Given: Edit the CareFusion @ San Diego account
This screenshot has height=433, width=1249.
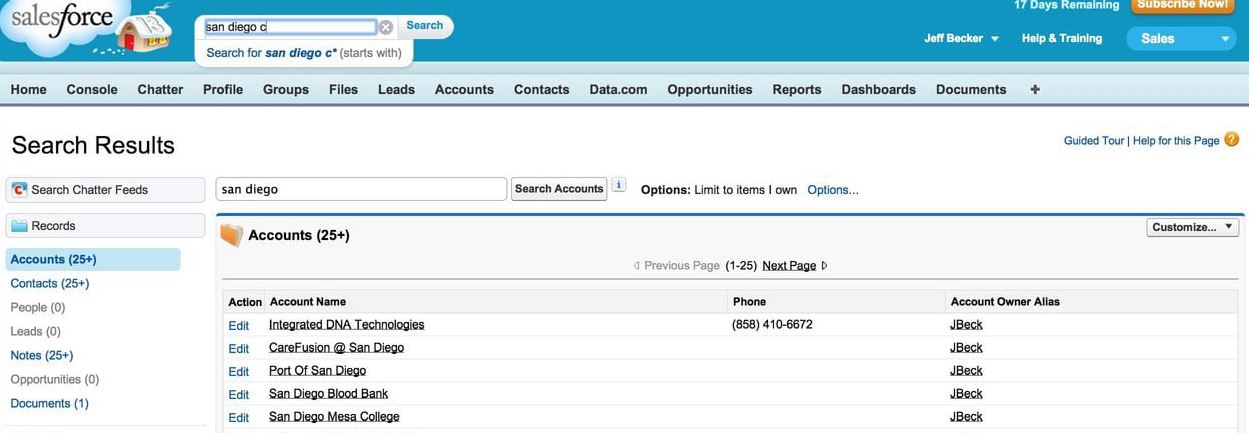Looking at the screenshot, I should pyautogui.click(x=238, y=348).
